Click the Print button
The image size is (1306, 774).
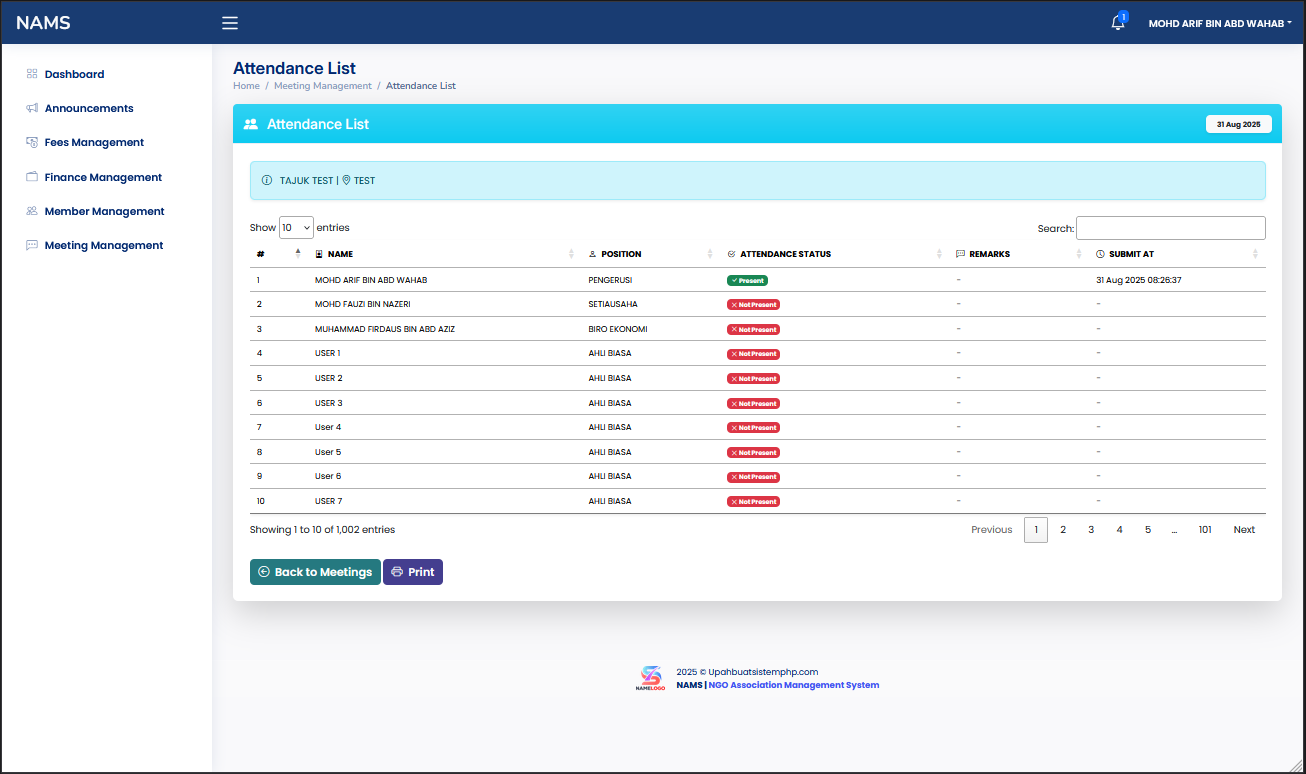pos(413,572)
